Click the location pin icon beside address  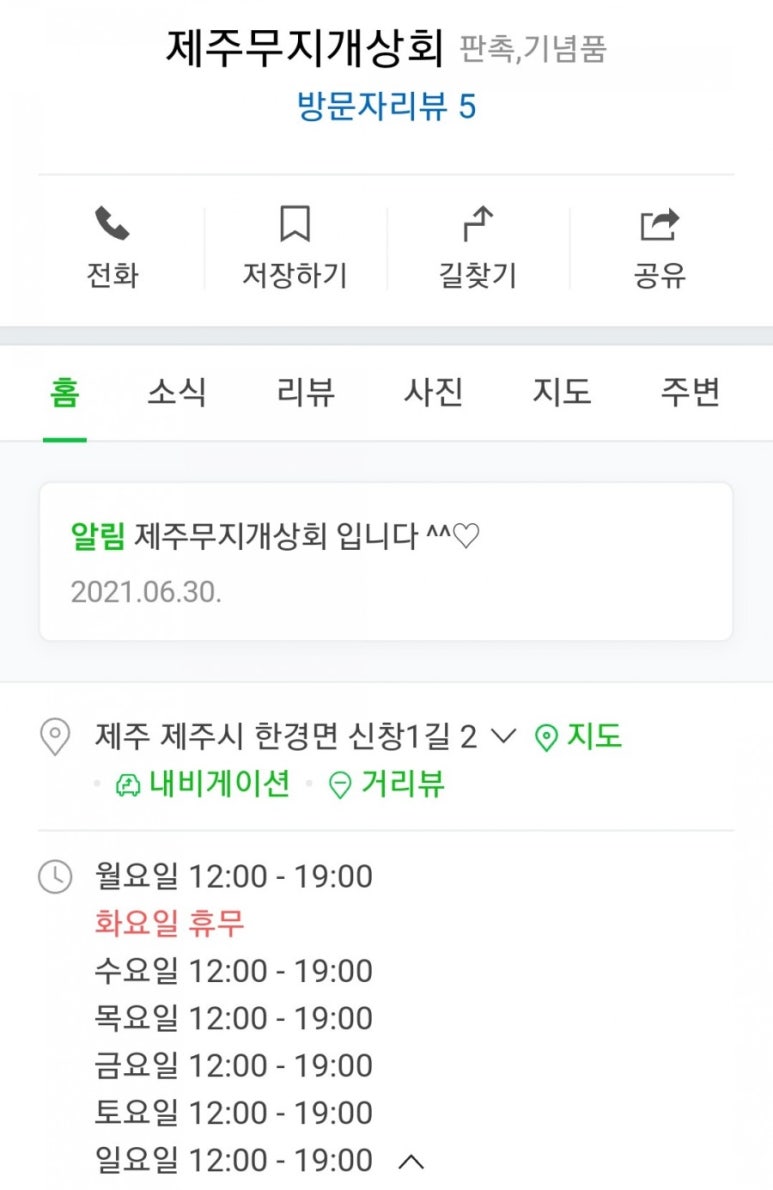54,738
